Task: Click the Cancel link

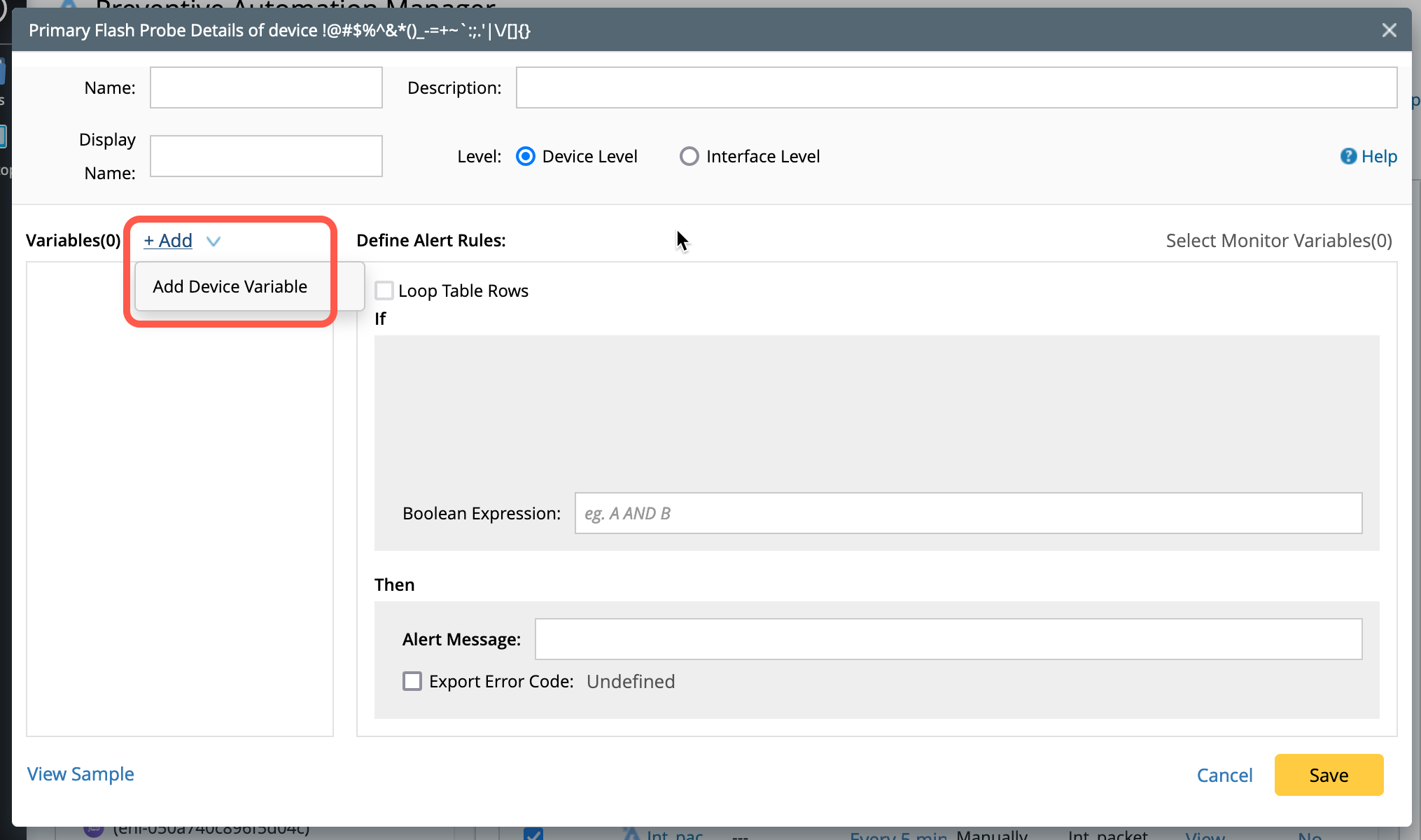Action: tap(1224, 775)
